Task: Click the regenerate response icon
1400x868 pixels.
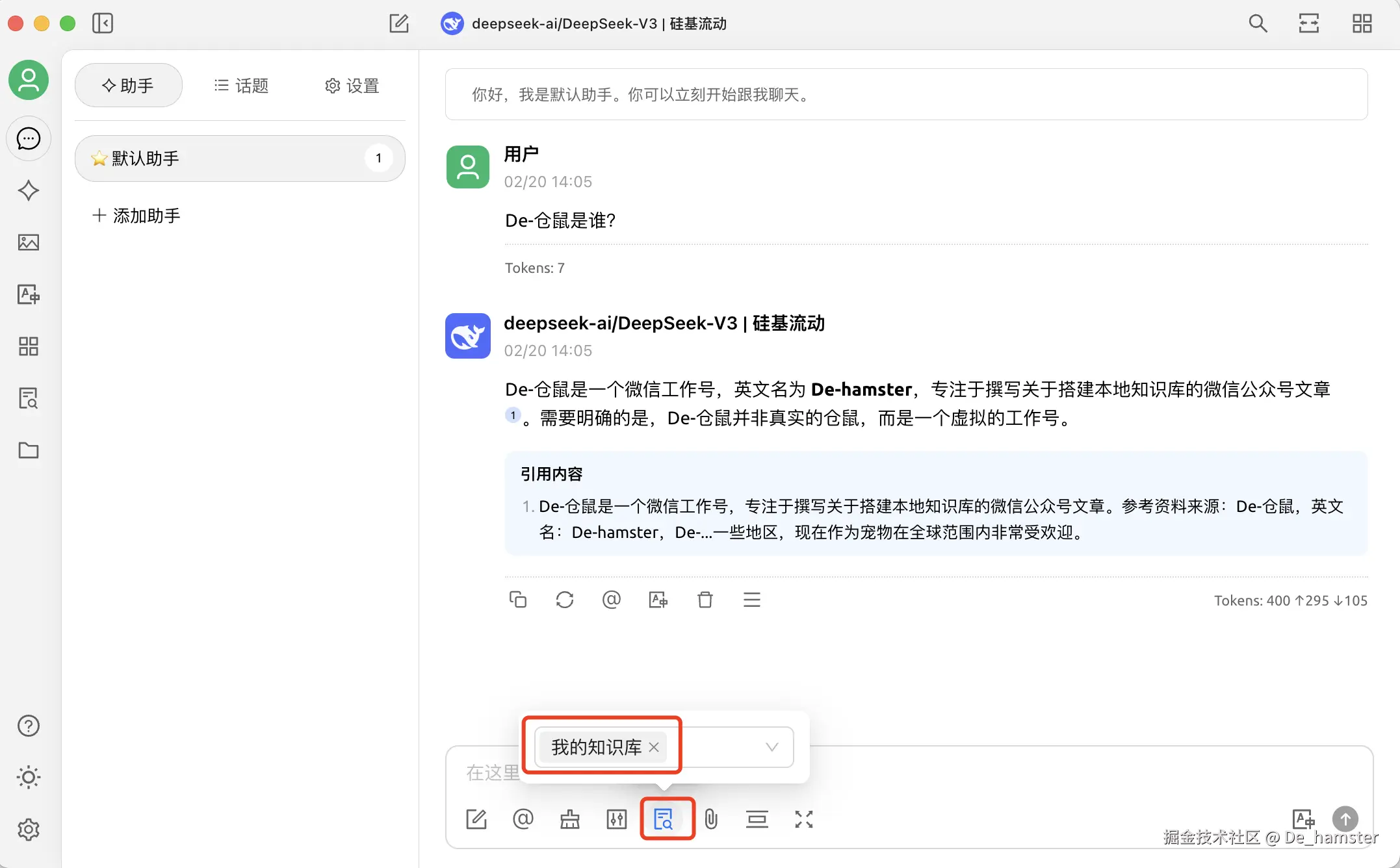Action: 564,600
